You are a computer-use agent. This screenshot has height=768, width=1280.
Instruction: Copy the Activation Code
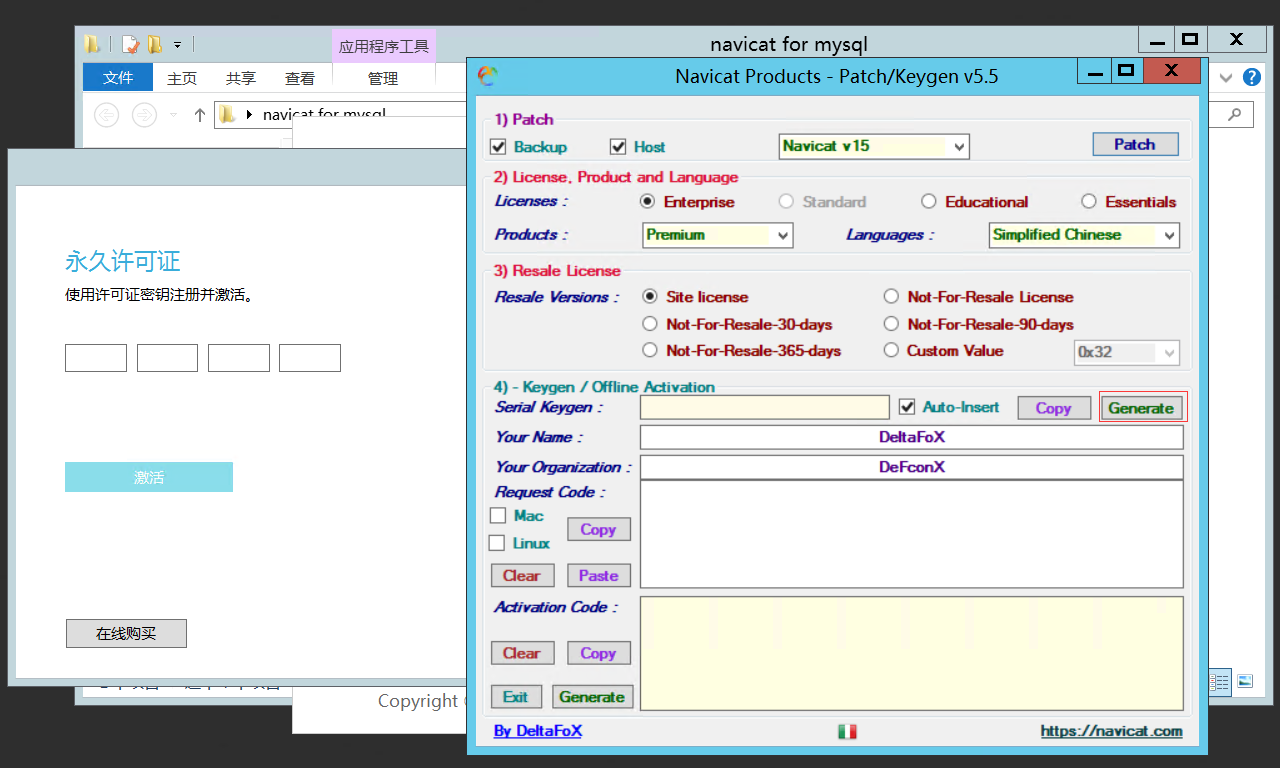(x=598, y=653)
